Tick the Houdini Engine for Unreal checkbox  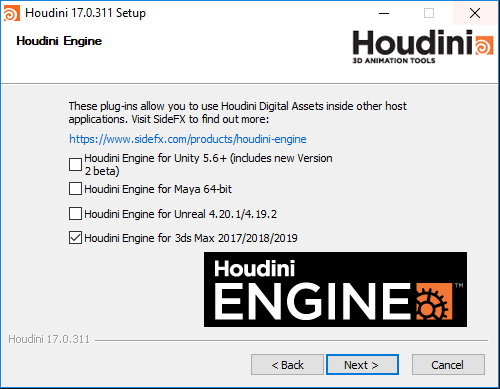point(75,214)
